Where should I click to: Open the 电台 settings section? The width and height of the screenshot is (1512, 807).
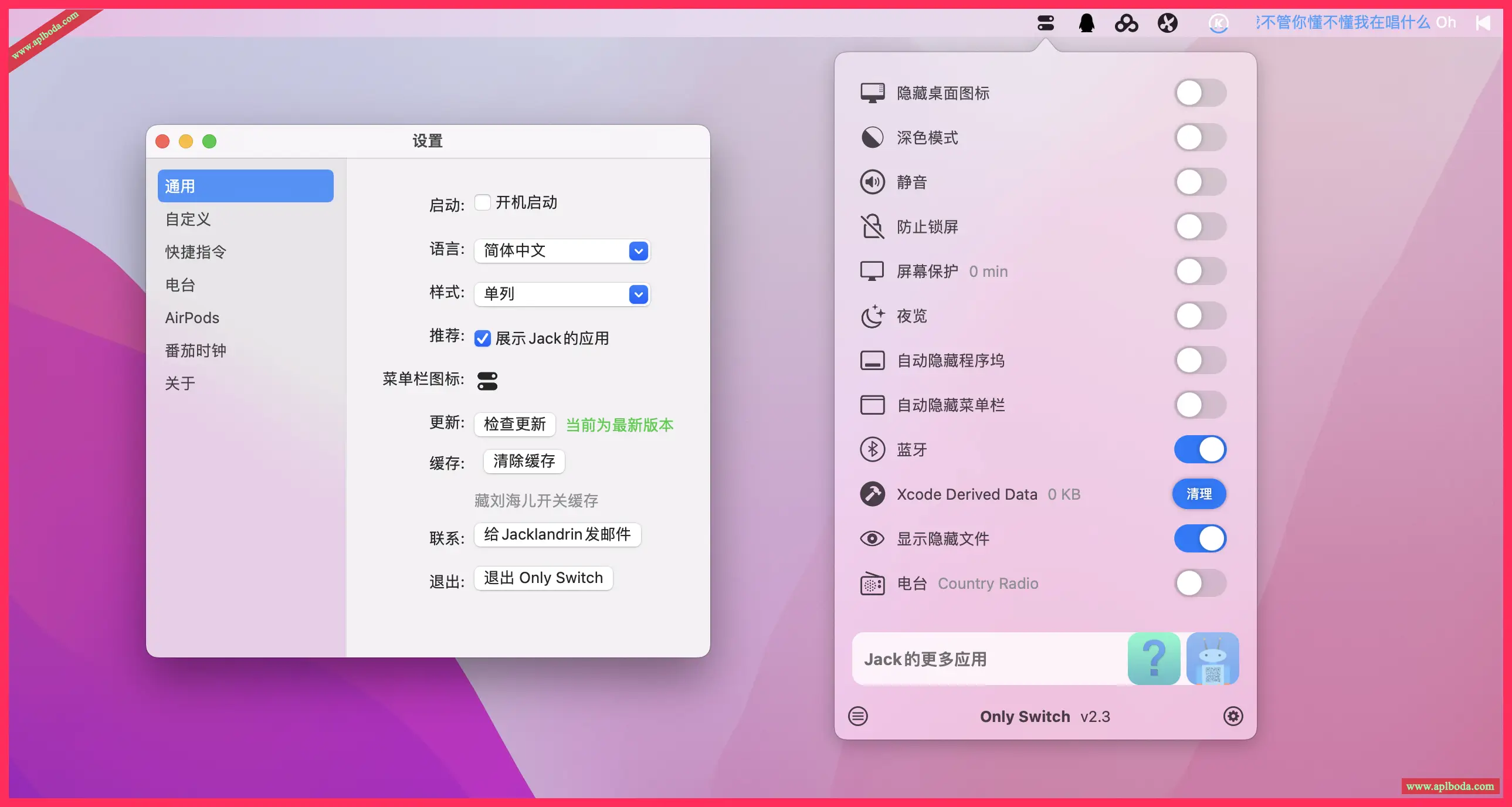coord(245,284)
